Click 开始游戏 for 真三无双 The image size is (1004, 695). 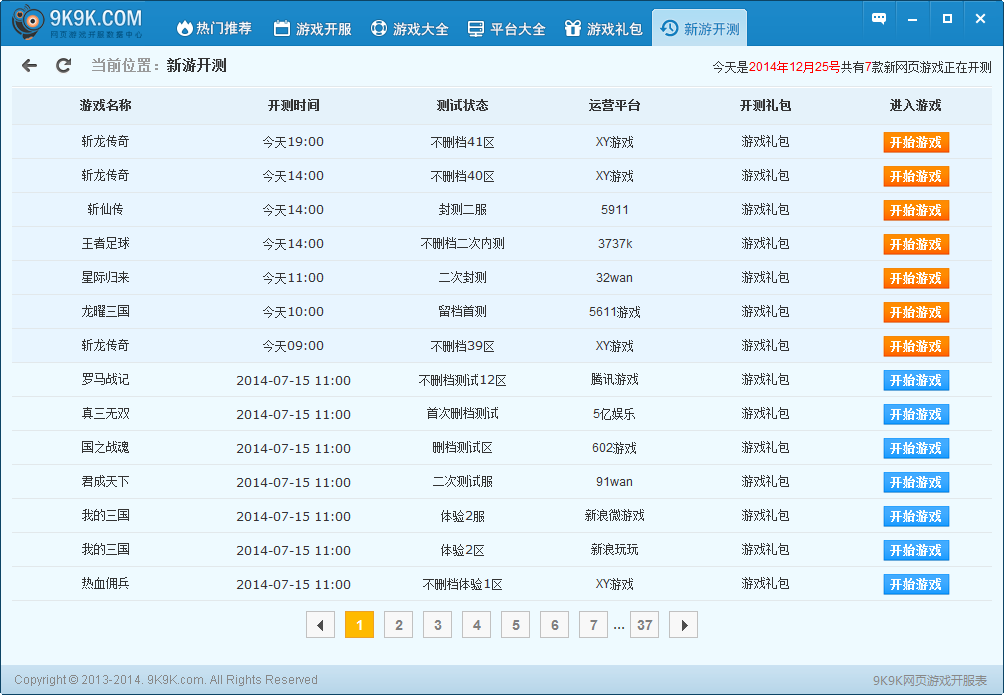tap(916, 414)
